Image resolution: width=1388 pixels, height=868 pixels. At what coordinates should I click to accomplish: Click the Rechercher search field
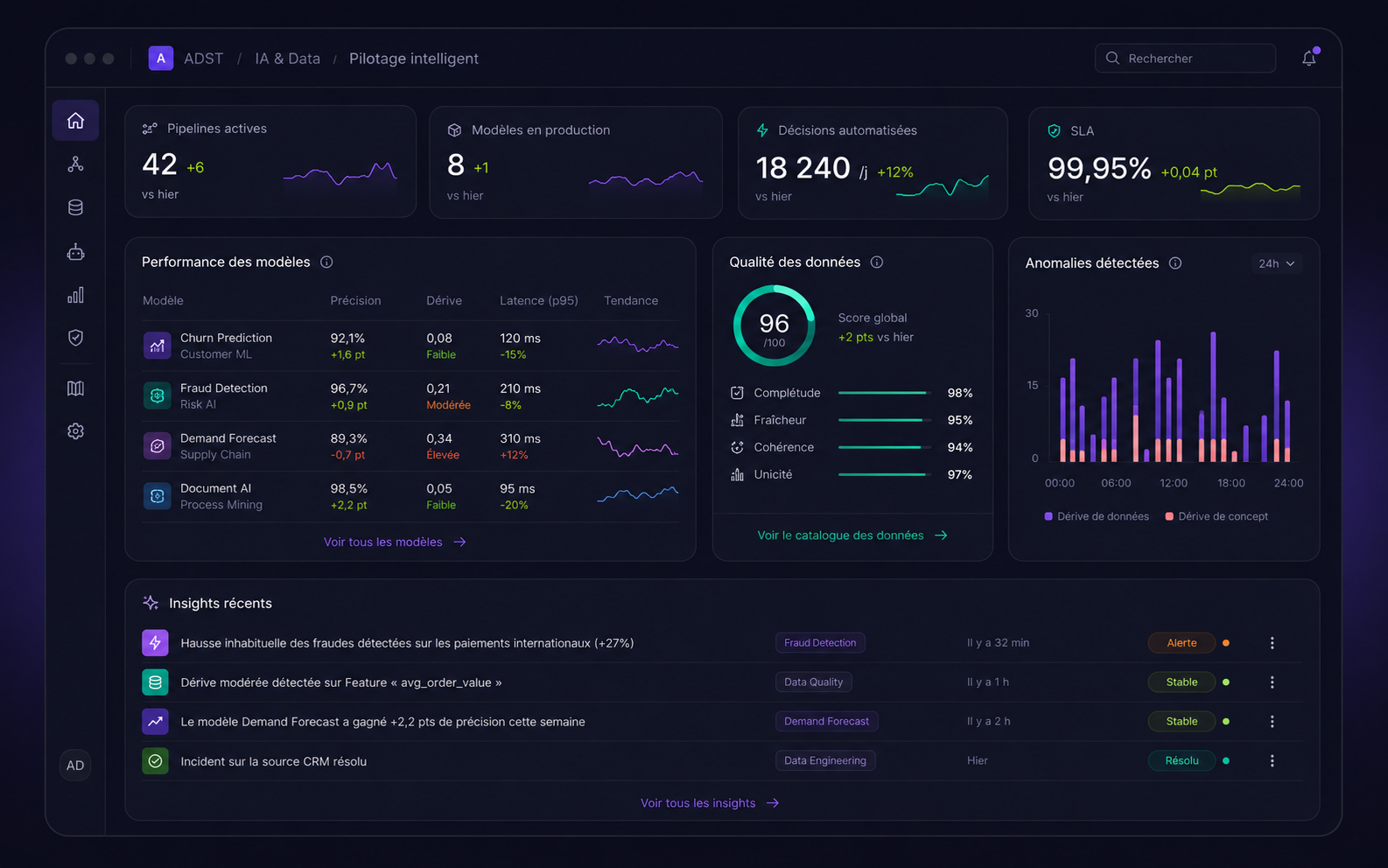[x=1185, y=58]
